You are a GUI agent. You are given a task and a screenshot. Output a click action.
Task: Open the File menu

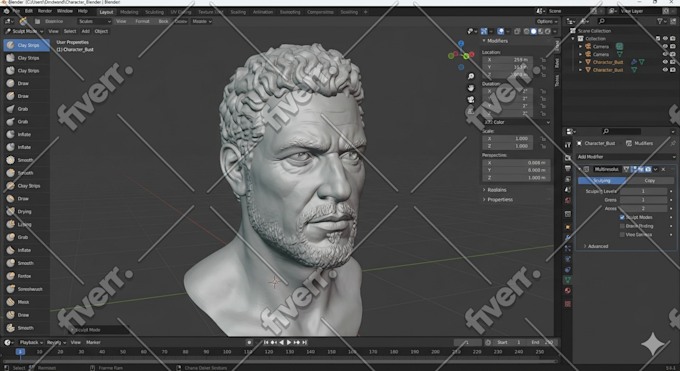[16, 11]
